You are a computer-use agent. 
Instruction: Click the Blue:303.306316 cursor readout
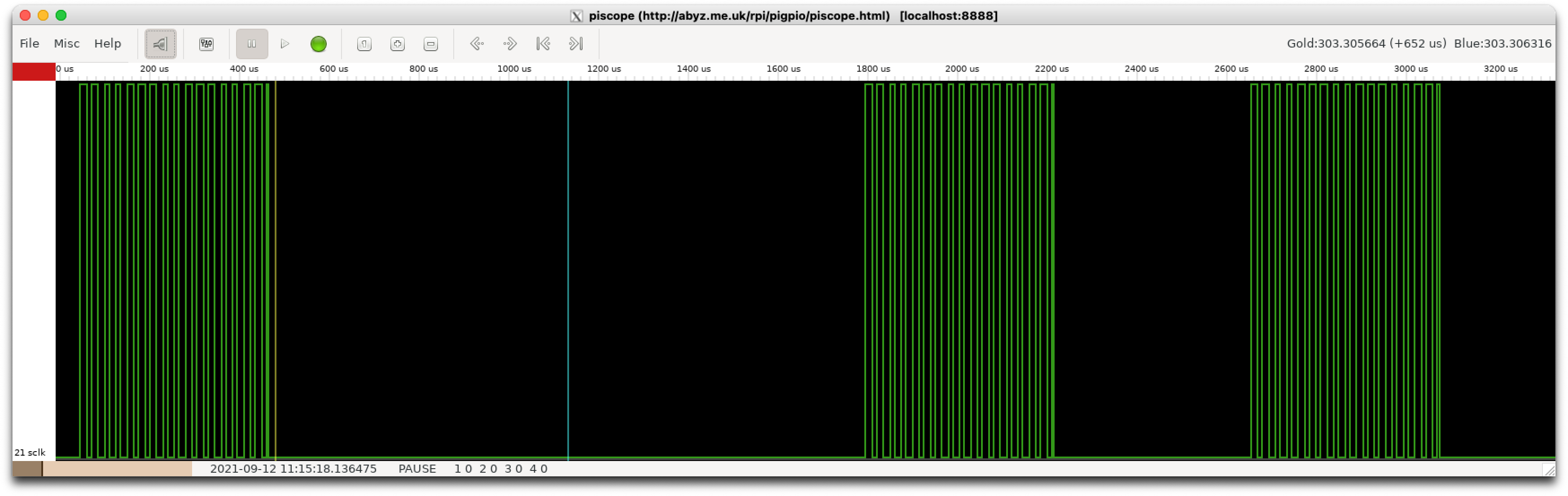[x=1502, y=44]
